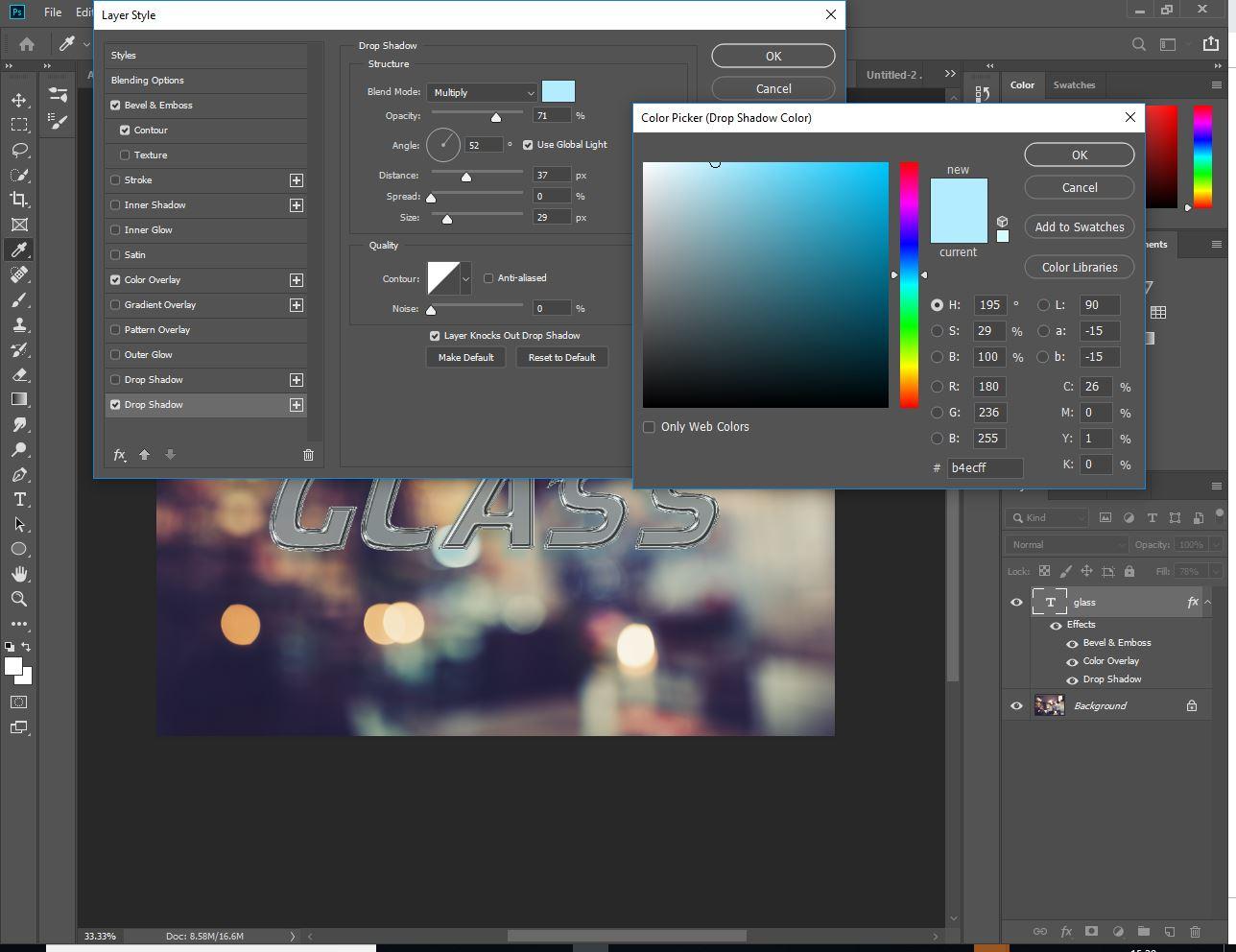Toggle Use Global Light checkbox
The width and height of the screenshot is (1236, 952).
point(528,145)
